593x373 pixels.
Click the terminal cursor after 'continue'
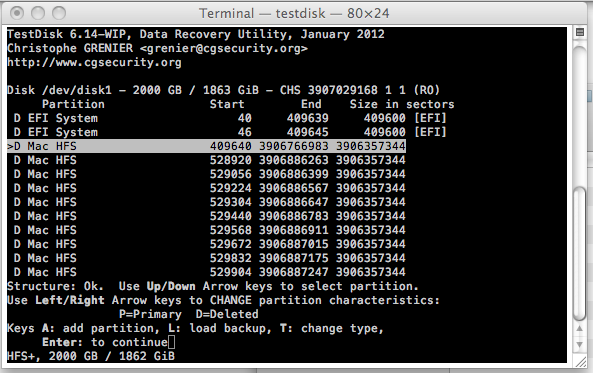172,342
